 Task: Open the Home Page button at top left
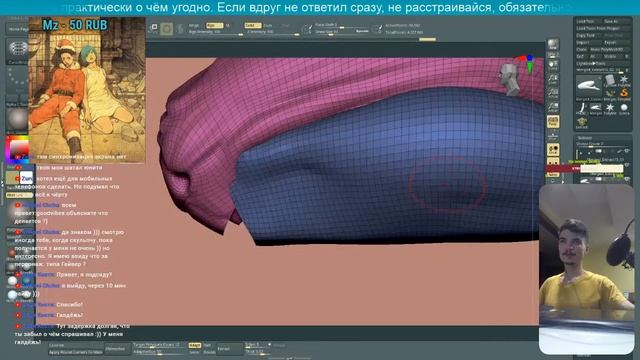coord(18,29)
